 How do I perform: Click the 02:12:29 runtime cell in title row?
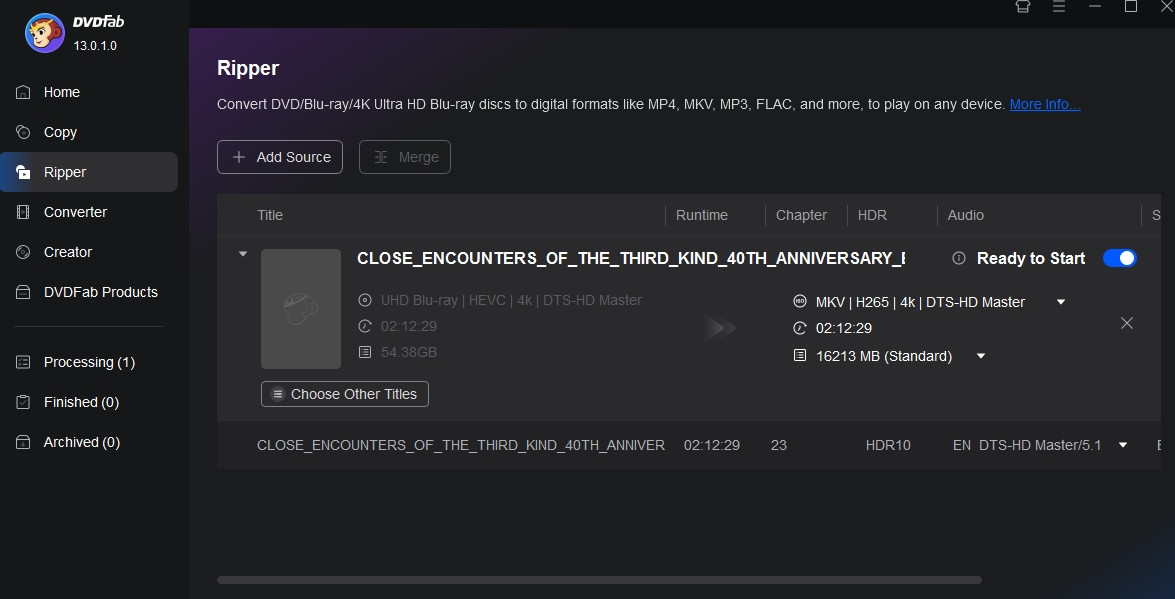point(712,445)
